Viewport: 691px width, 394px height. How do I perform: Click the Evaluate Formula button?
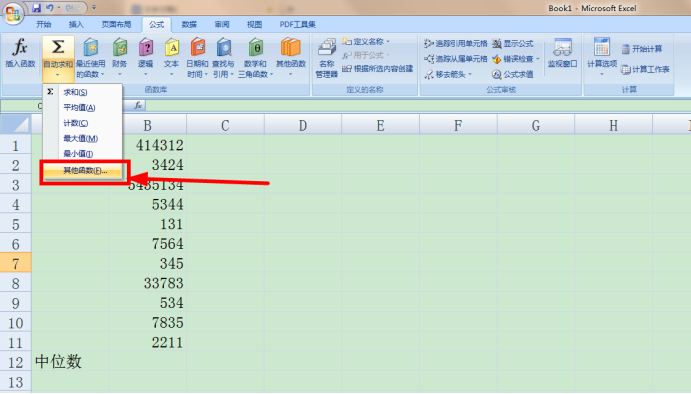(513, 74)
